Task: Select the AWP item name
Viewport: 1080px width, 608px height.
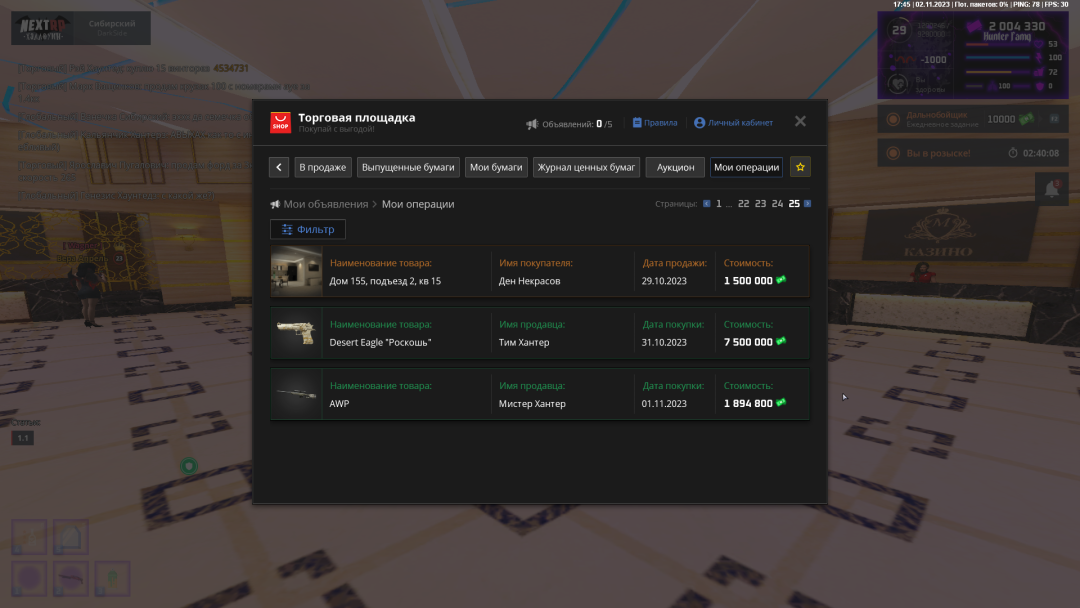Action: pyautogui.click(x=340, y=403)
